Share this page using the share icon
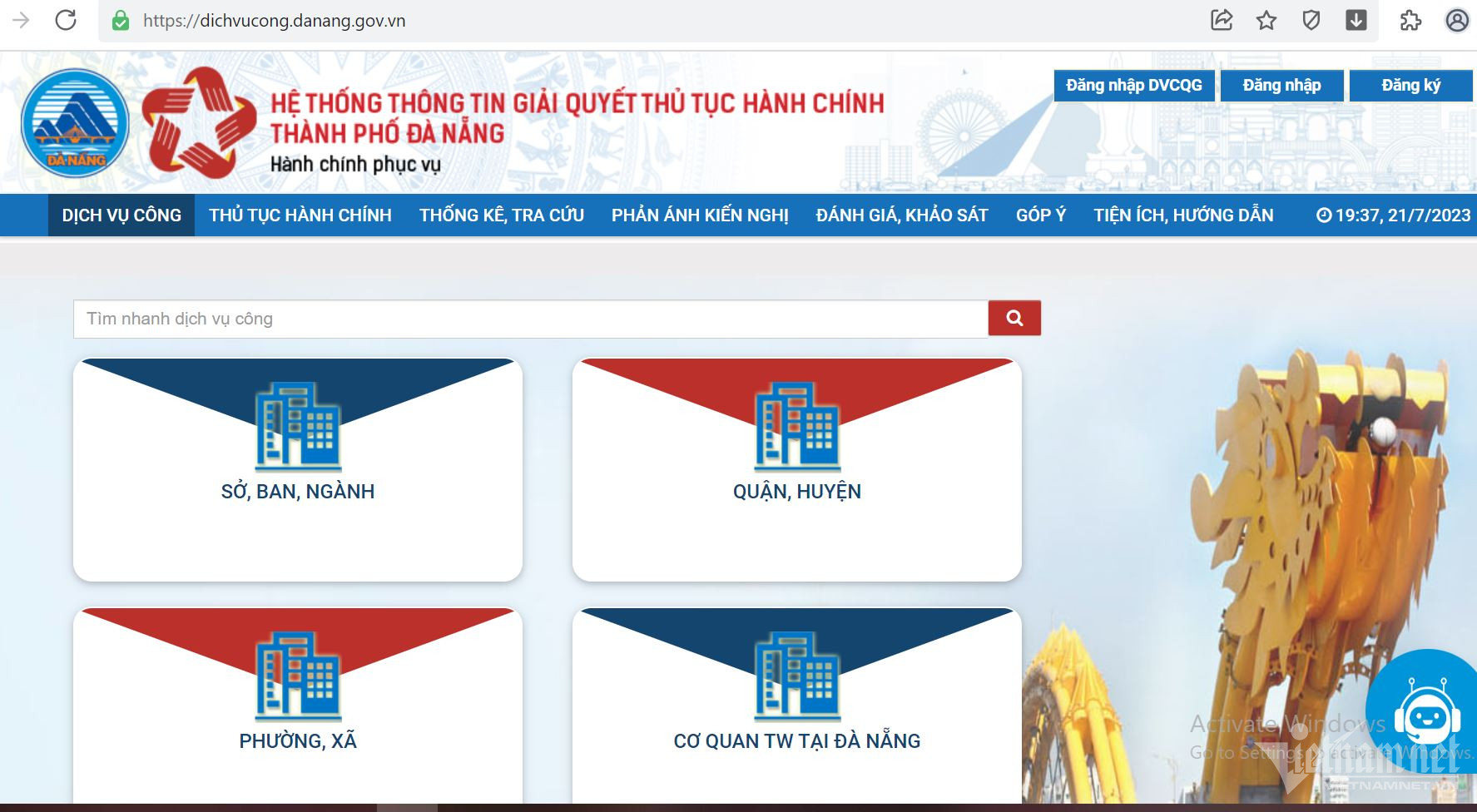Image resolution: width=1477 pixels, height=812 pixels. click(1221, 20)
